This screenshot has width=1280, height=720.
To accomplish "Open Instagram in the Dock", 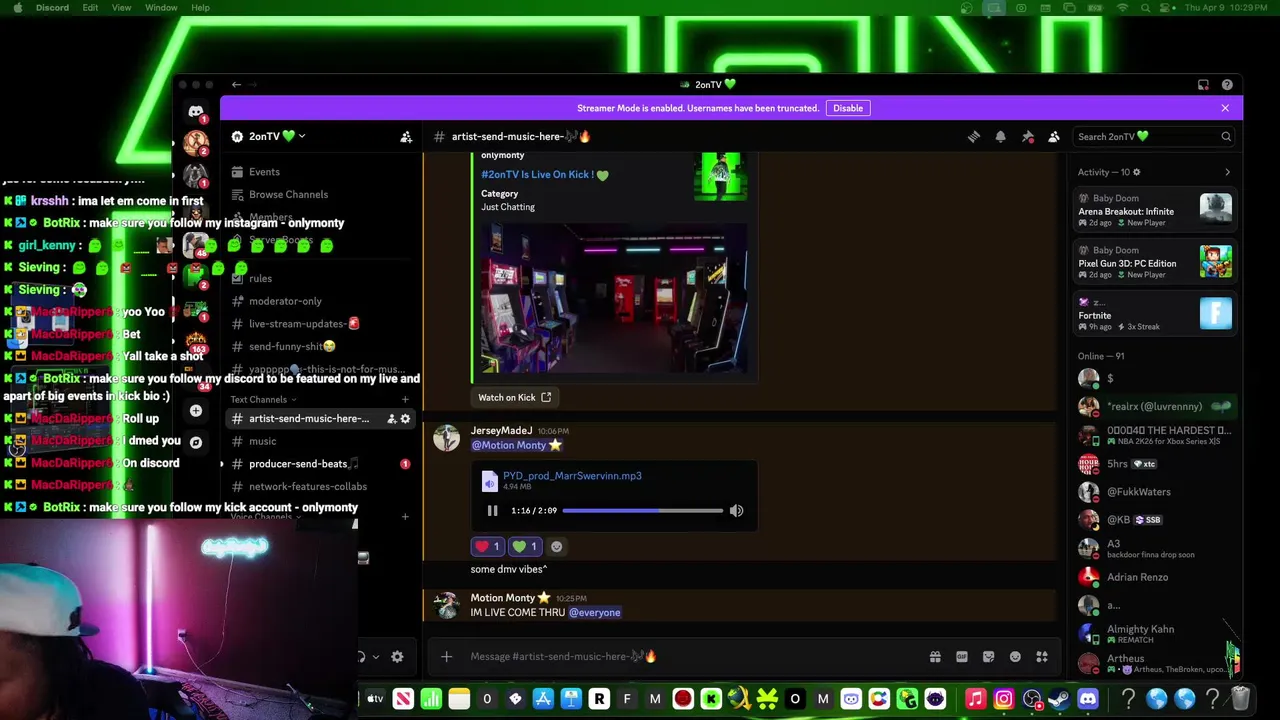I will click(x=1004, y=699).
